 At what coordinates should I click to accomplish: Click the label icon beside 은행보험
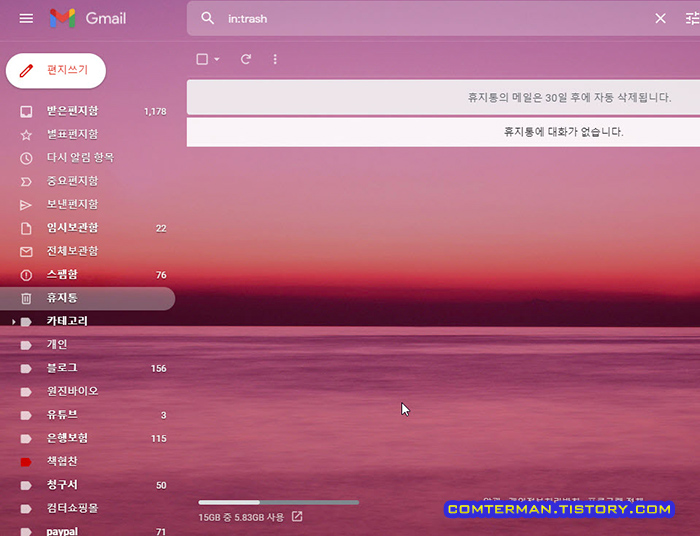26,439
